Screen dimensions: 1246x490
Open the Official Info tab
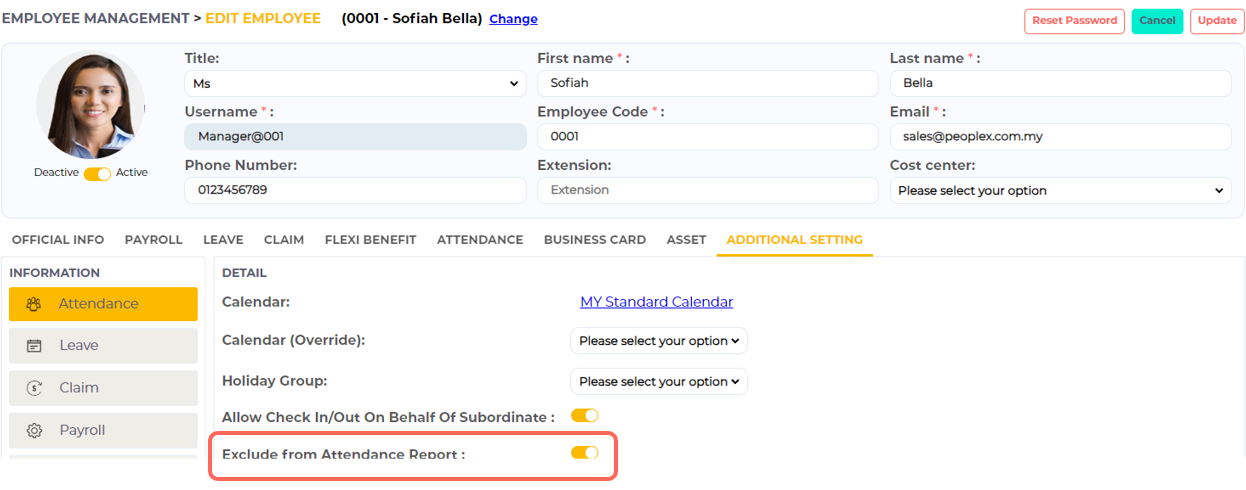pos(58,240)
